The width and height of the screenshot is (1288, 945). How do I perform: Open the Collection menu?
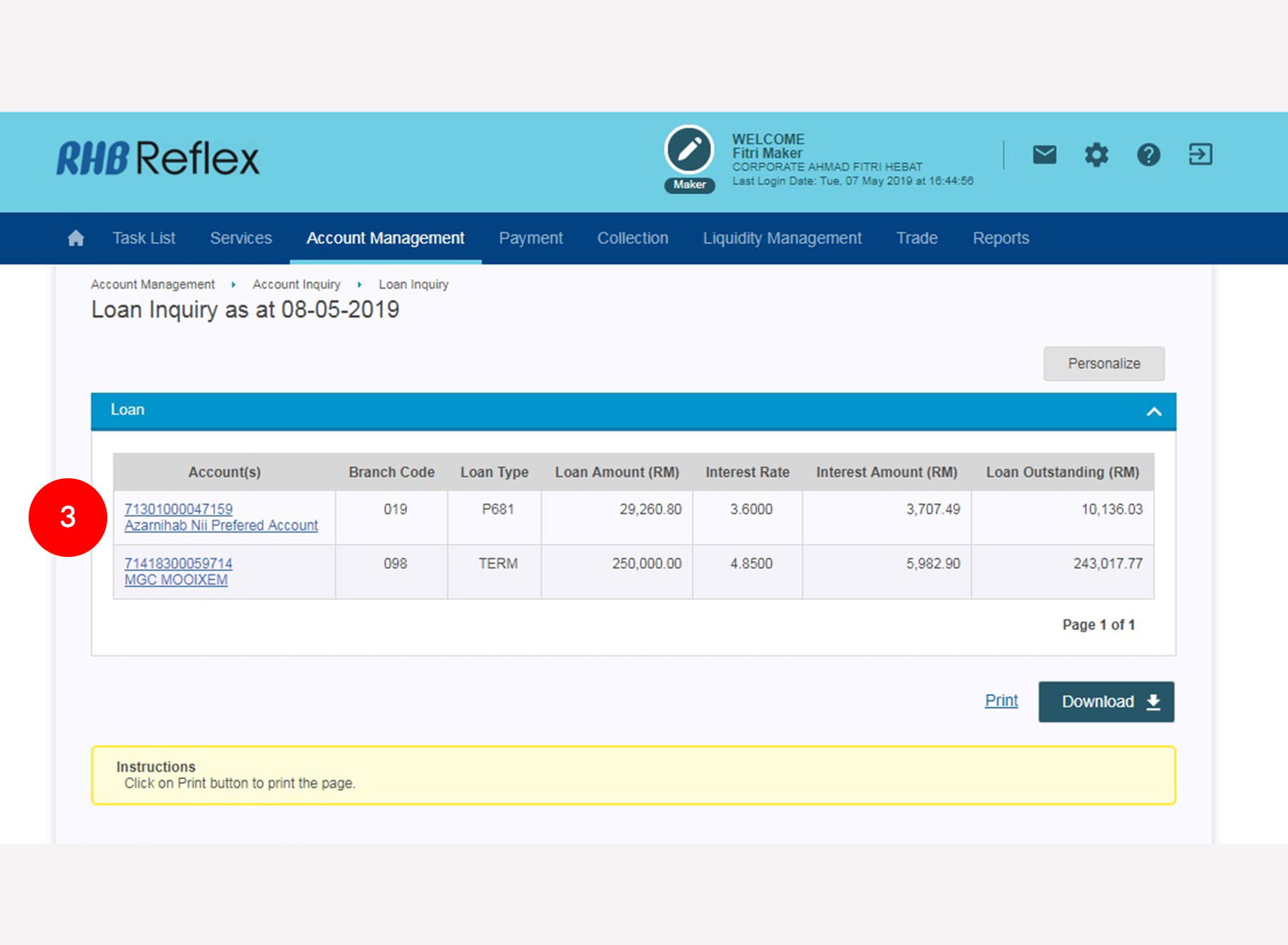(x=633, y=238)
